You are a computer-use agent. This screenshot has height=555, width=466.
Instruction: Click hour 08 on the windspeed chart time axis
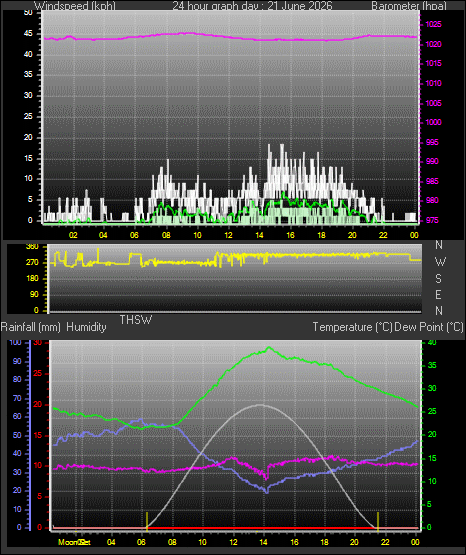(x=166, y=235)
